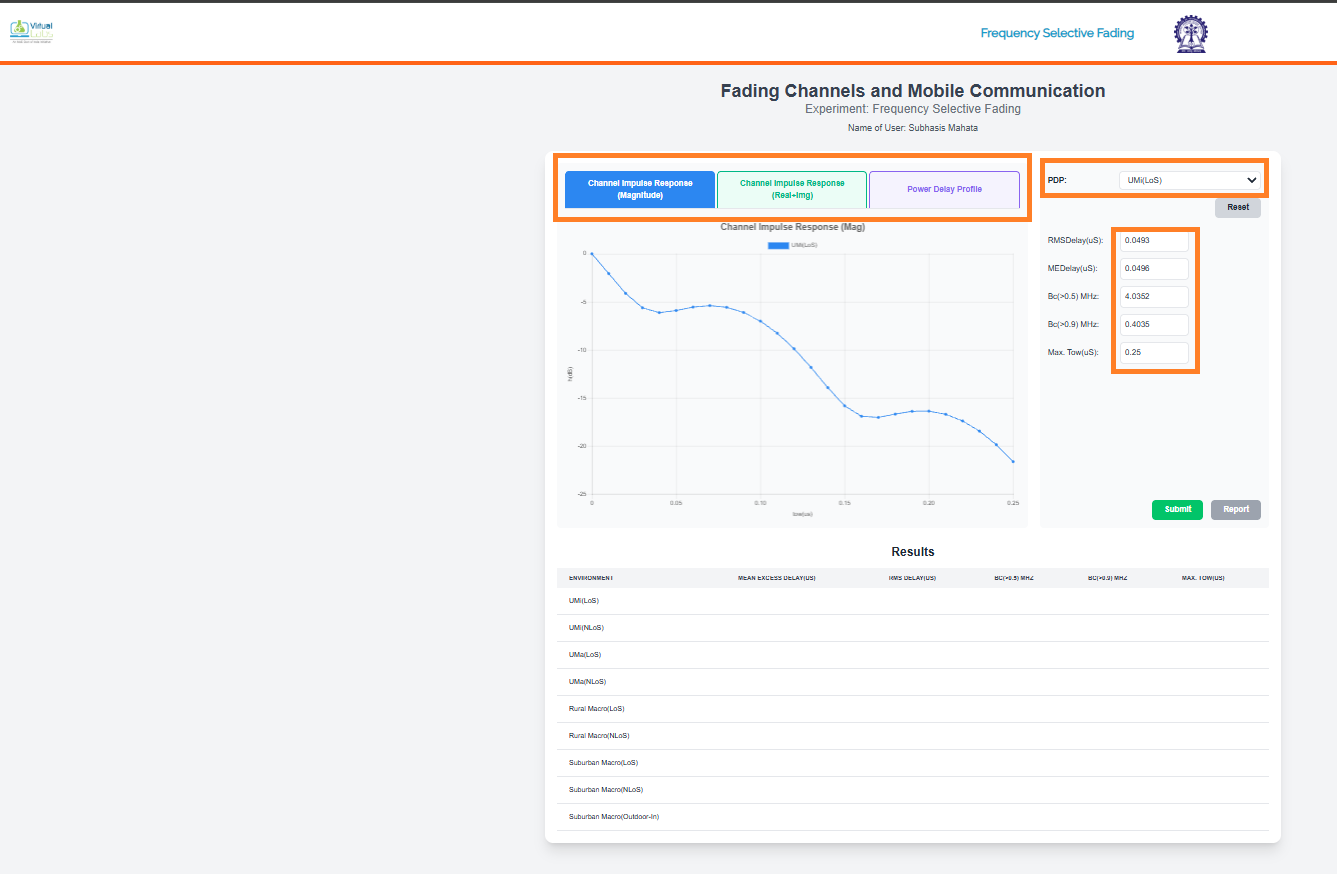Select the Bc(>0.5) MHz input box
Screen dimensions: 1337x874
pos(1154,297)
